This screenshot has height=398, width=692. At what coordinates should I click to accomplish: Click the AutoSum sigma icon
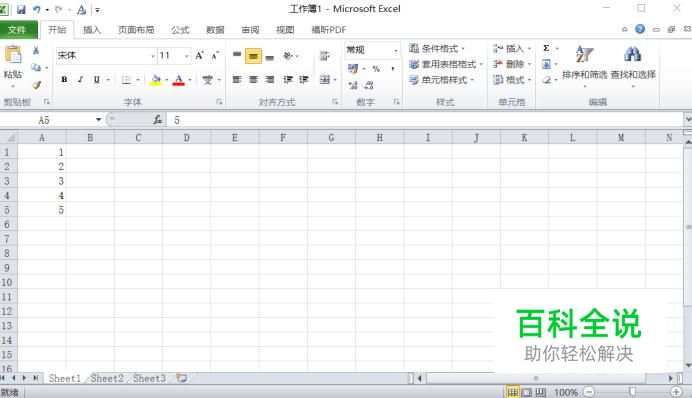(546, 48)
